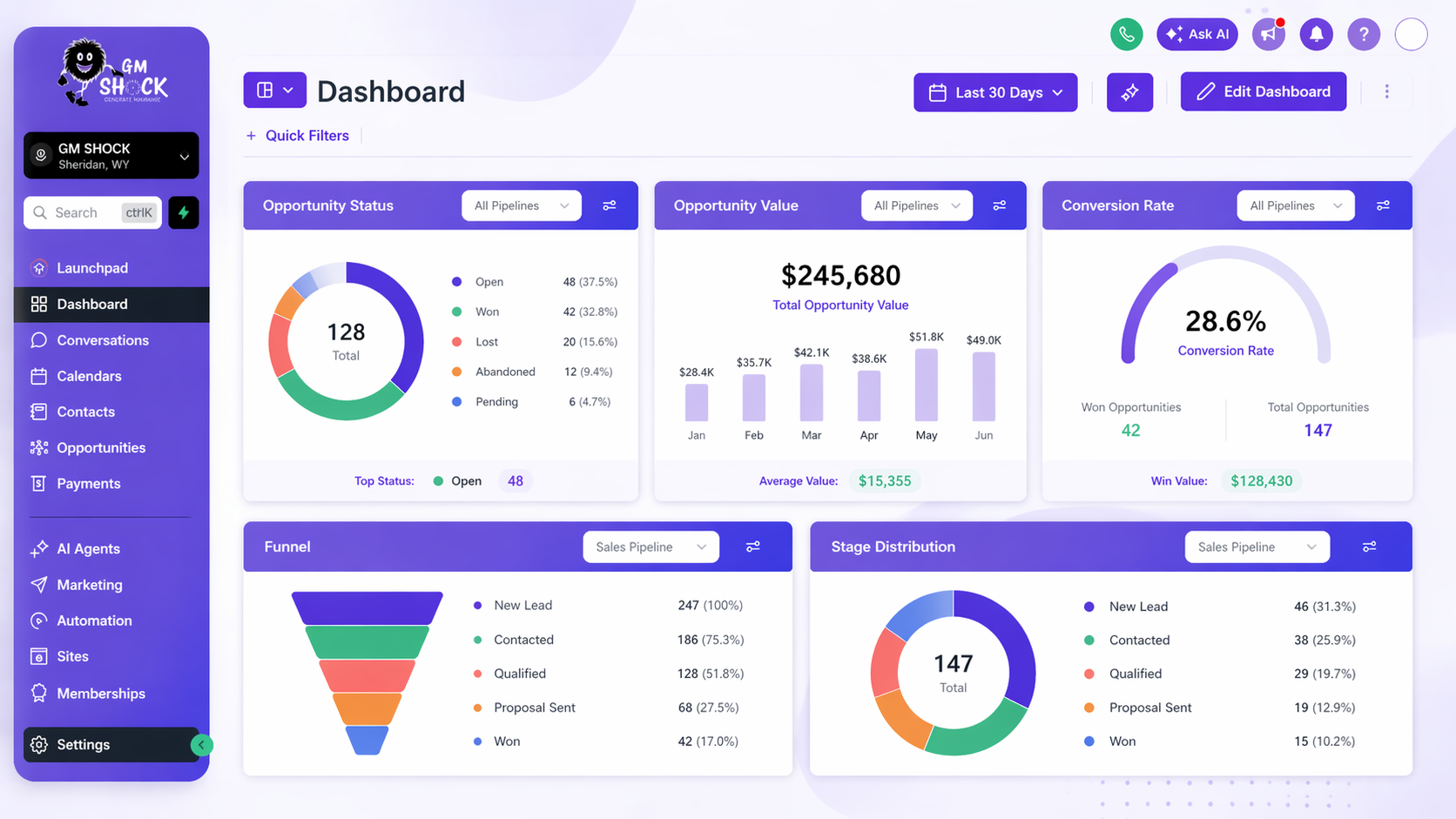The width and height of the screenshot is (1456, 819).
Task: Click the May bar in Opportunity Value chart
Action: click(x=927, y=385)
